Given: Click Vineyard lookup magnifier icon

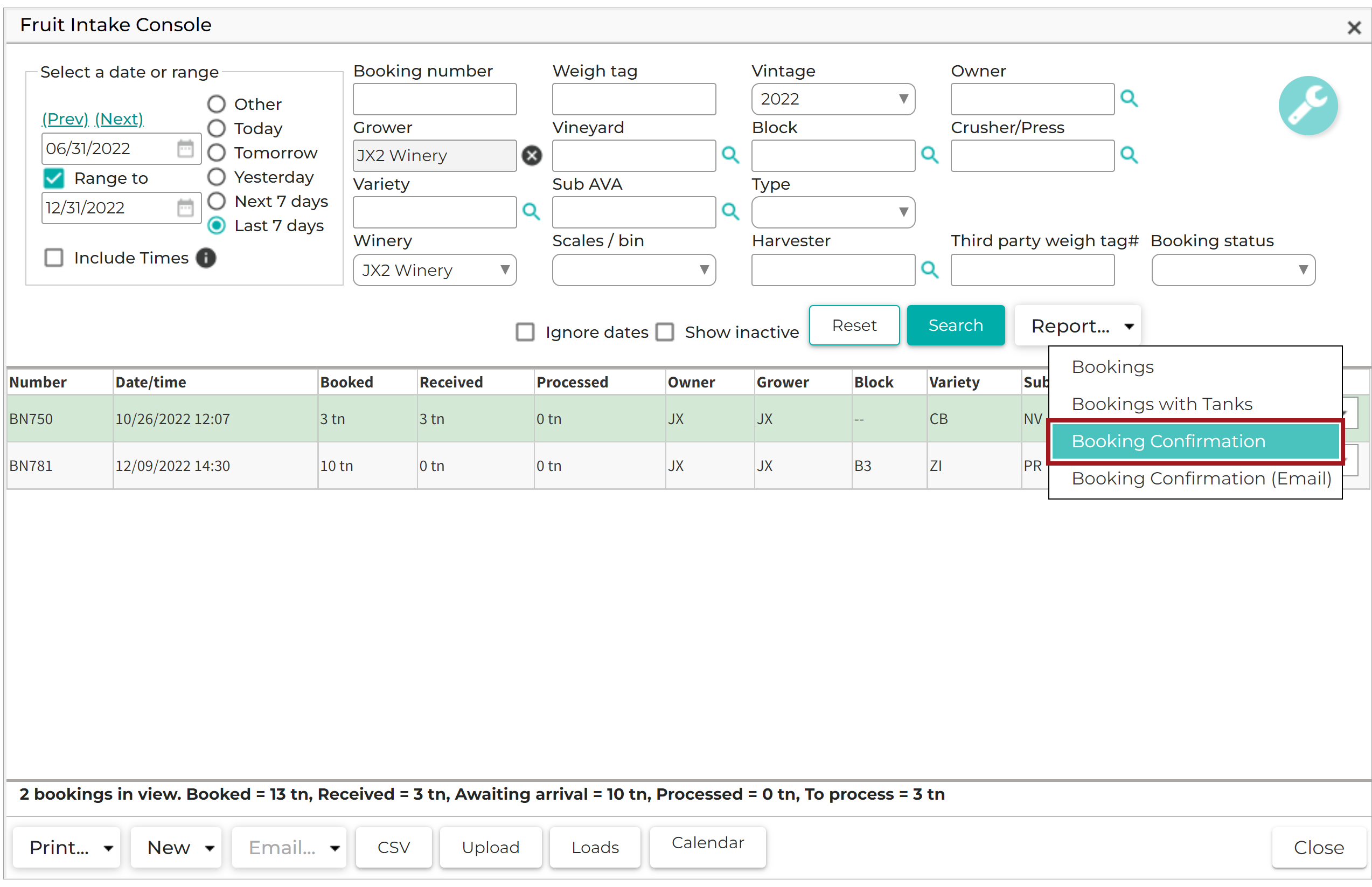Looking at the screenshot, I should point(730,155).
